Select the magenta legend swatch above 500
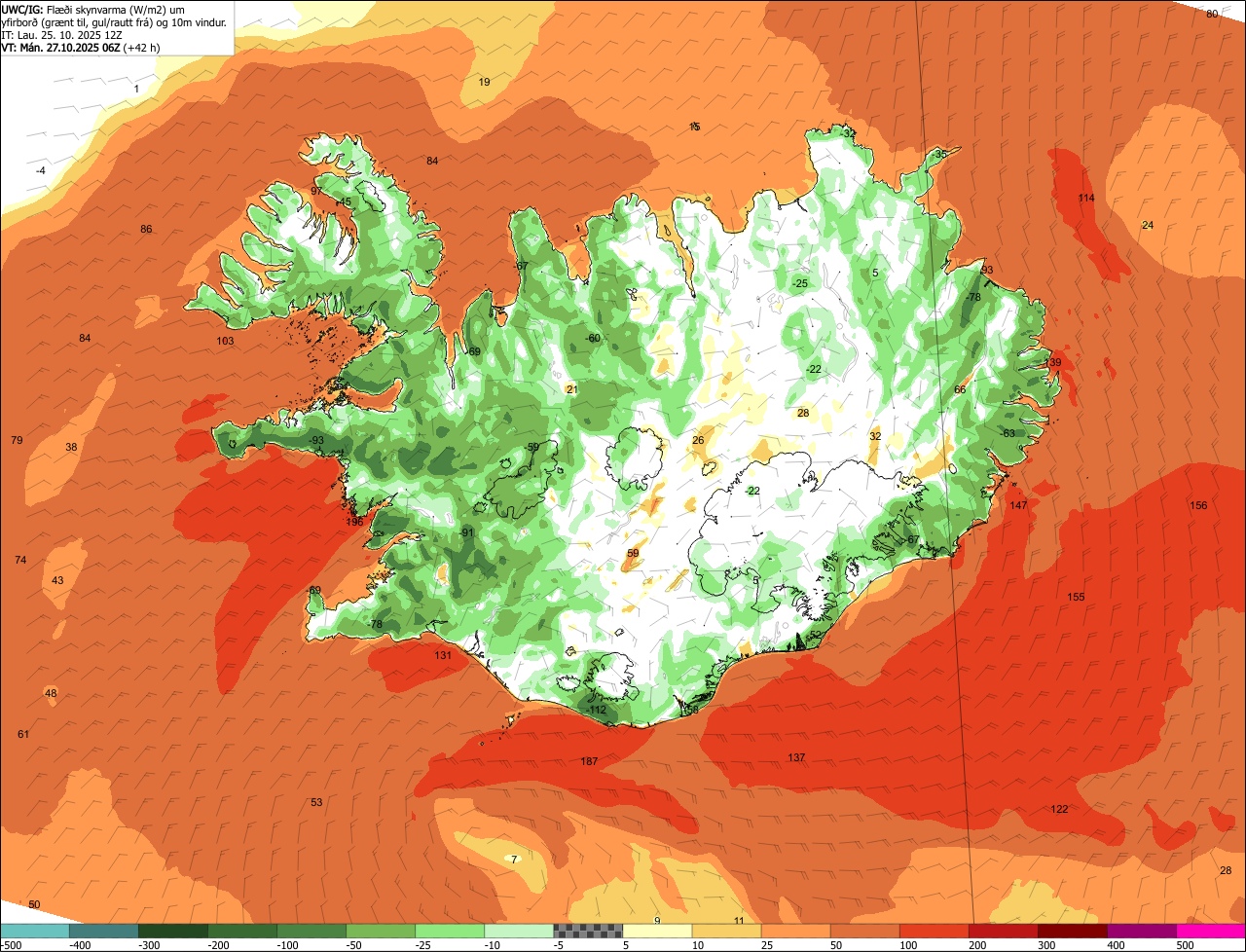 [x=1211, y=931]
